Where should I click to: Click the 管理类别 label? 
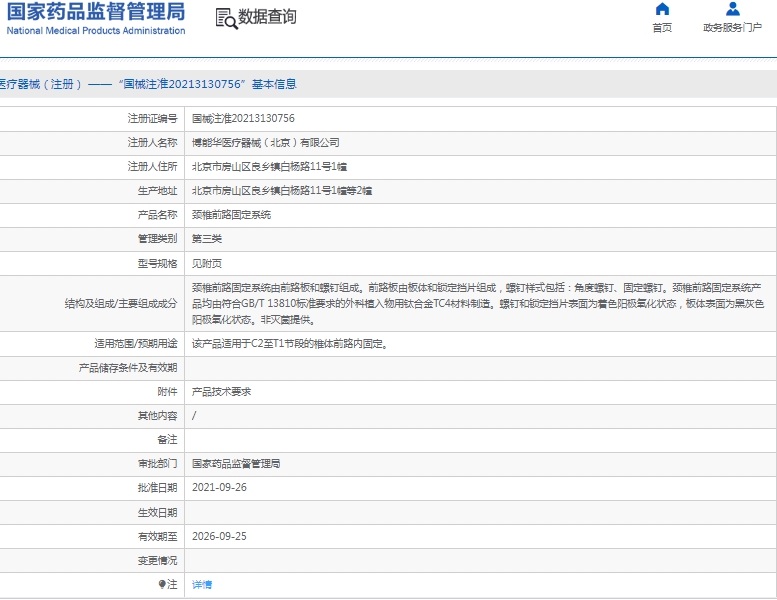[158, 239]
